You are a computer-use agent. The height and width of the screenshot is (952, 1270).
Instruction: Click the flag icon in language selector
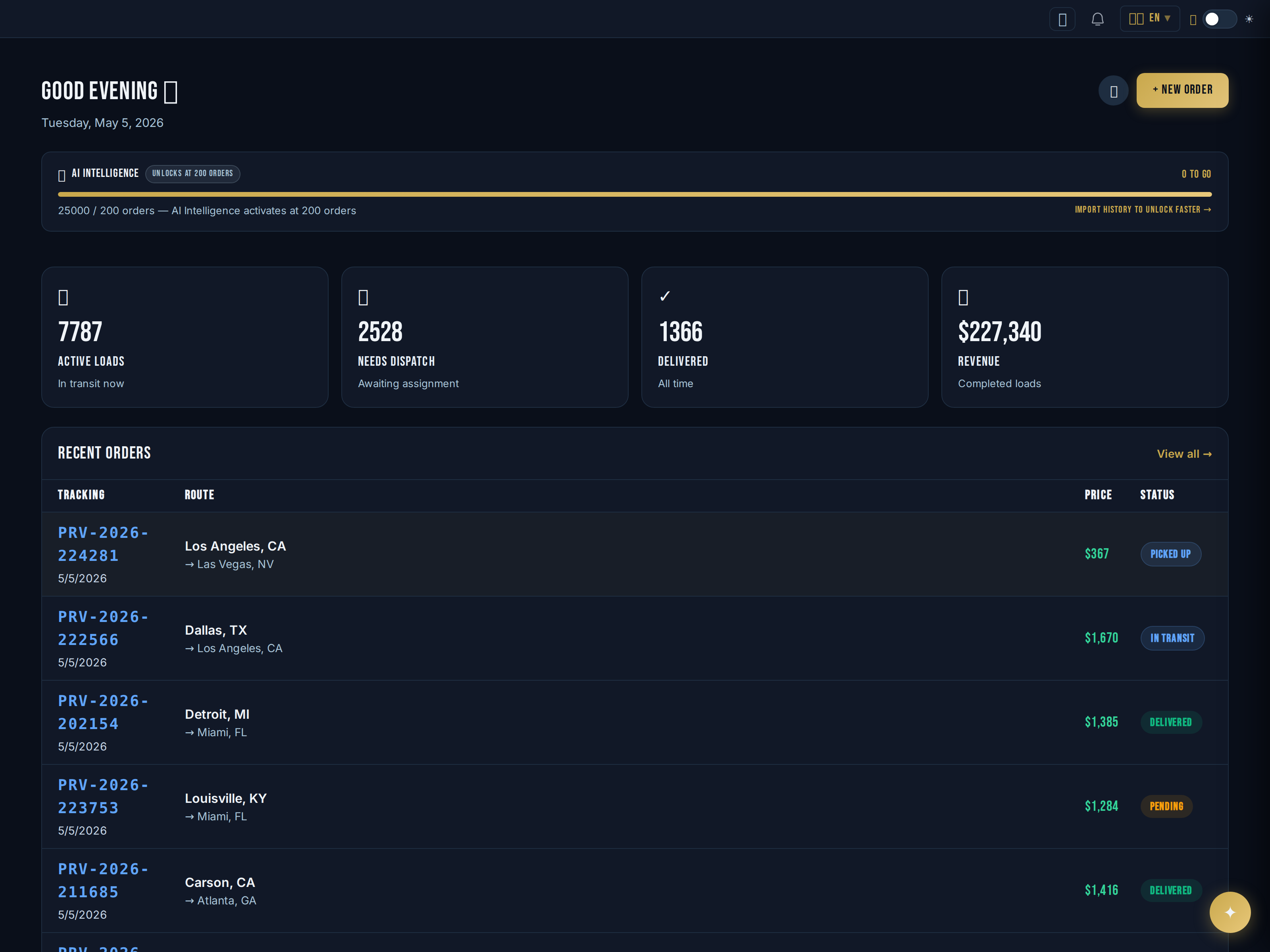pos(1136,19)
